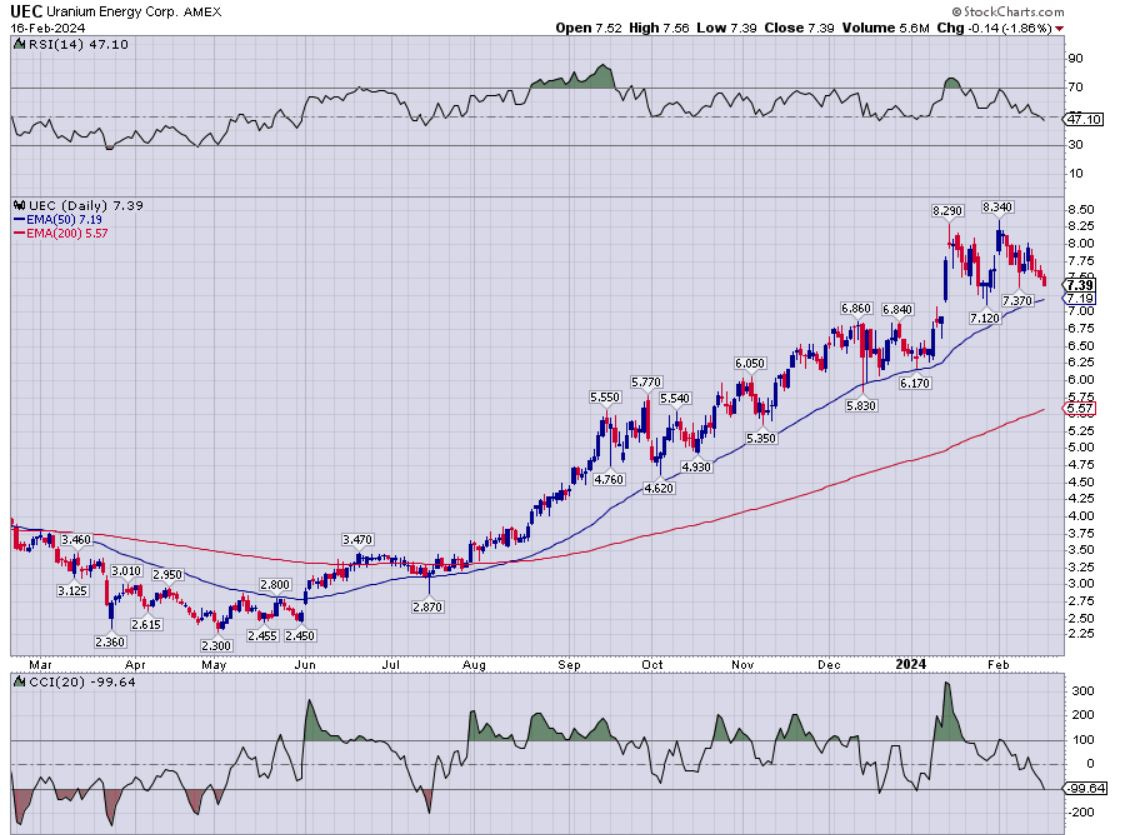Click the 7.120 low price label
This screenshot has height=835, width=1123.
tap(985, 318)
